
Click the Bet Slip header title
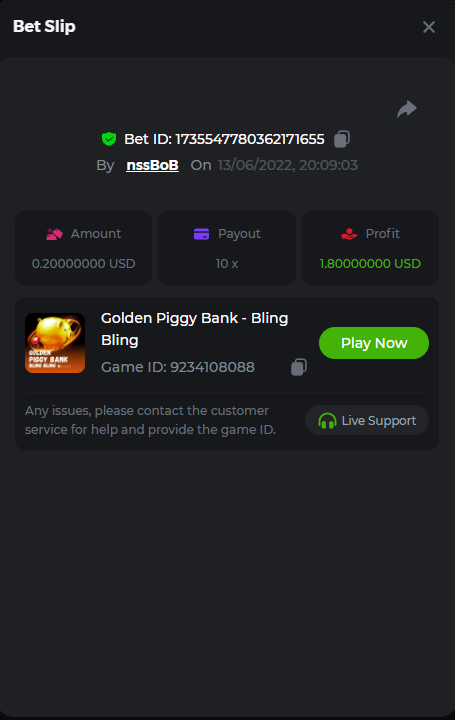(x=44, y=27)
